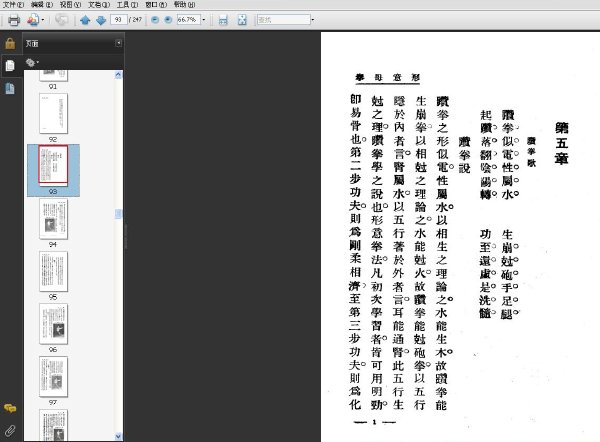Open the 帮助 (Help) menu
Viewport: 600px width, 442px height.
tap(184, 5)
